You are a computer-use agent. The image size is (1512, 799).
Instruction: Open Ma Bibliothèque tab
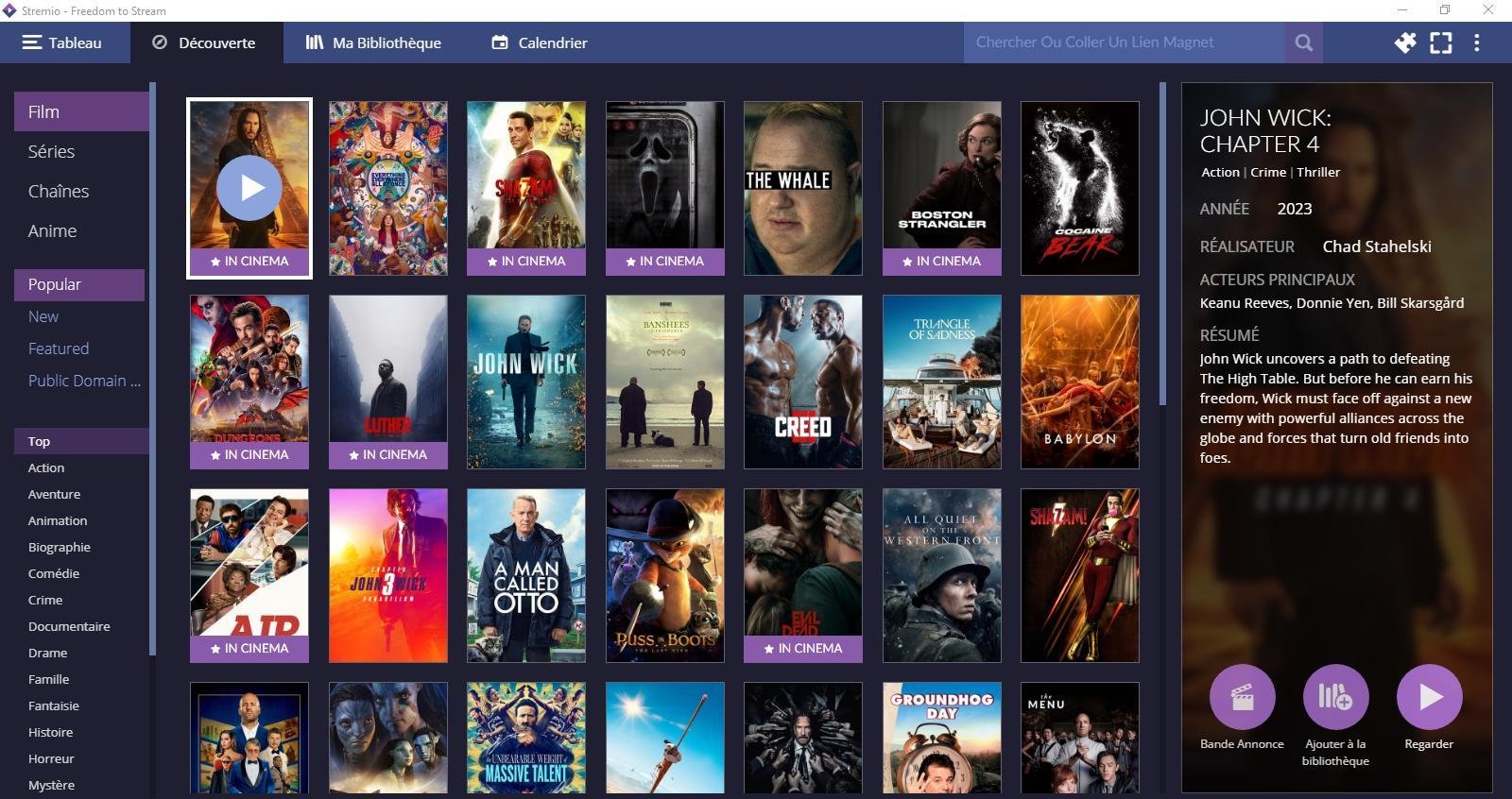coord(373,42)
